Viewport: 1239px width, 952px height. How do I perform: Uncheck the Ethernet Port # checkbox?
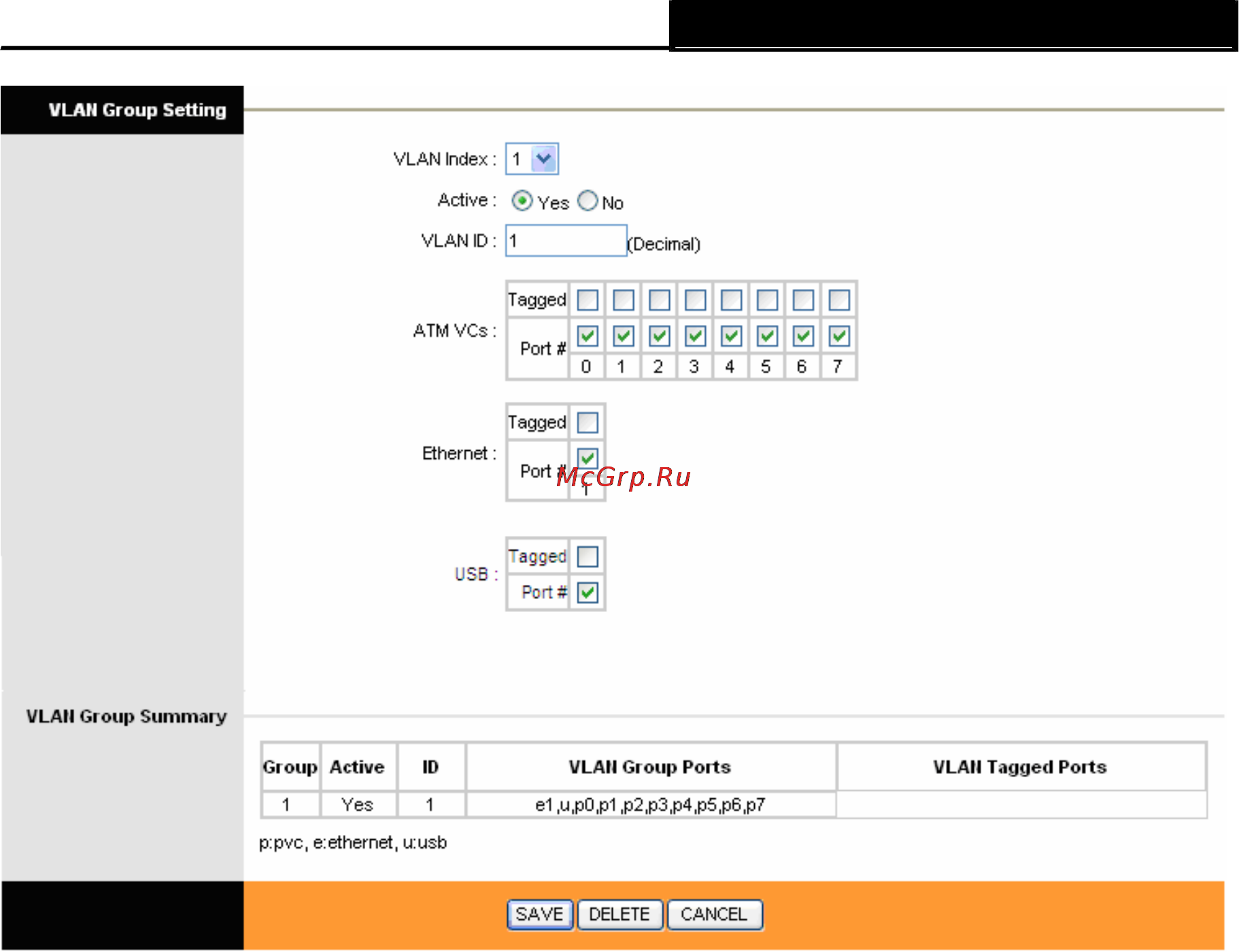pyautogui.click(x=588, y=458)
